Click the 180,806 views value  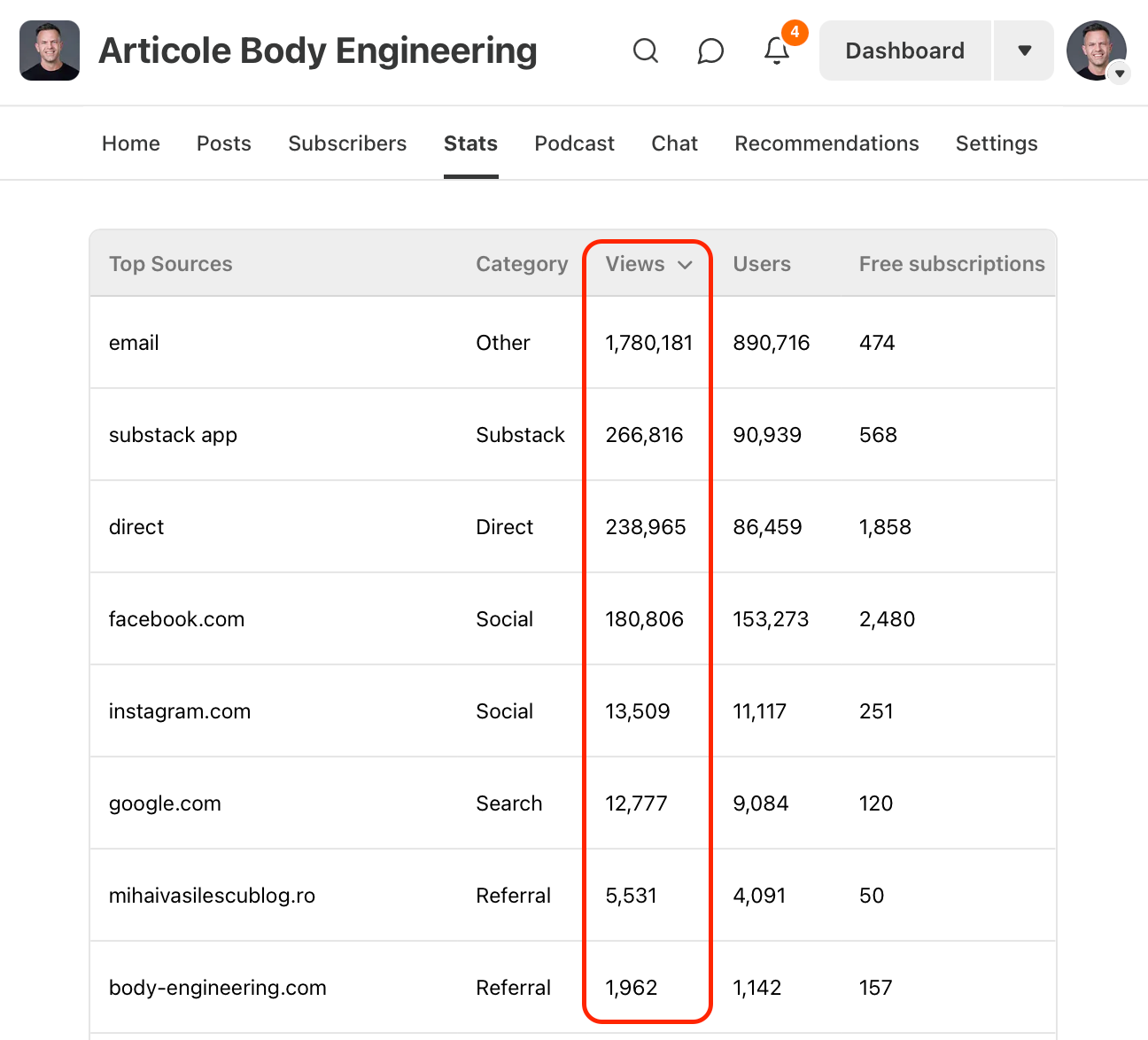(x=644, y=619)
